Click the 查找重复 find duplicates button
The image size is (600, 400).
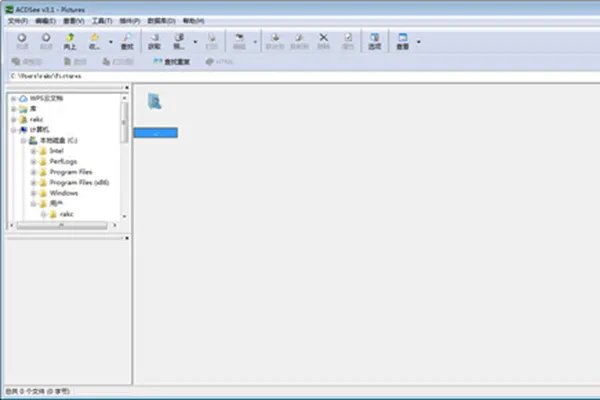[x=171, y=62]
